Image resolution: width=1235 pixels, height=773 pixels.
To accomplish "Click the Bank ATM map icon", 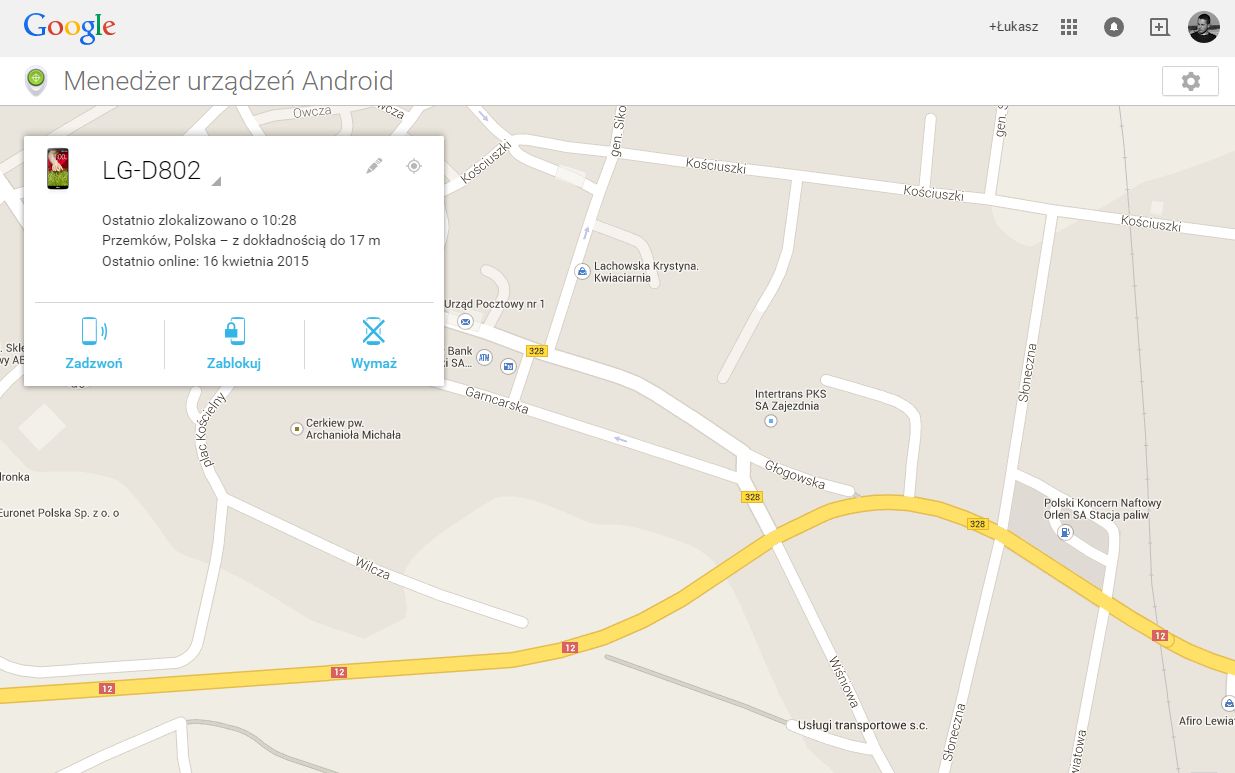I will coord(484,357).
